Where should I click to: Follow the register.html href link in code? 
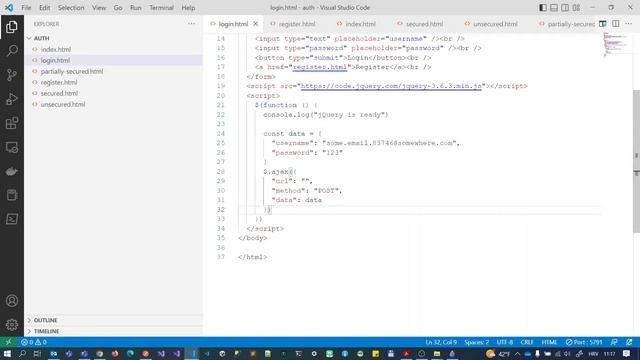[320, 67]
